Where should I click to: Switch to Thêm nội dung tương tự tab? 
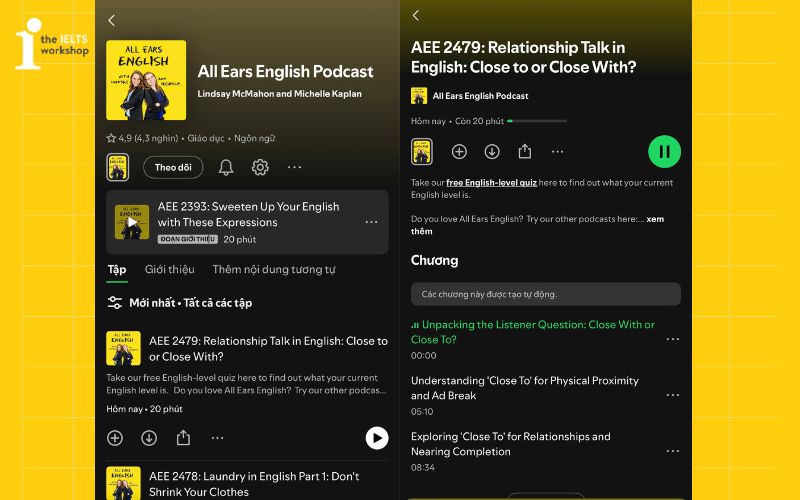[274, 269]
